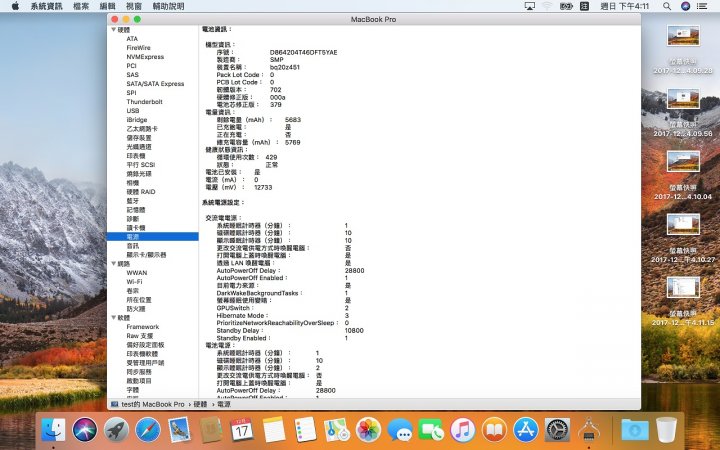Screen dimensions: 720x450
Task: Open Safari compass icon in Dock
Action: [148, 430]
